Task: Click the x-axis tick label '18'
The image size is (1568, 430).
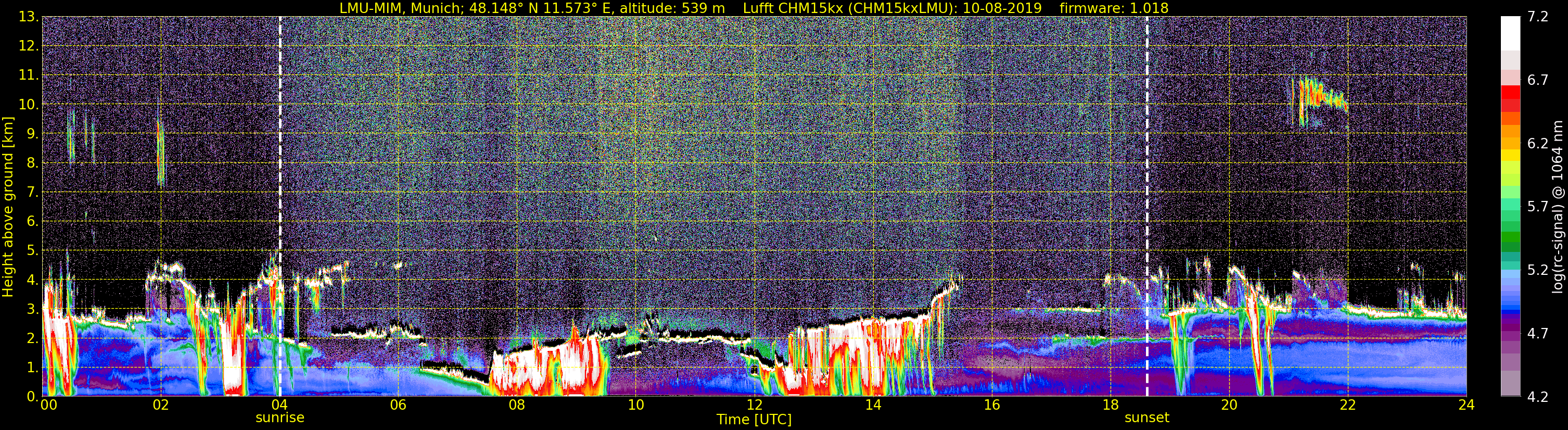Action: [x=1110, y=406]
